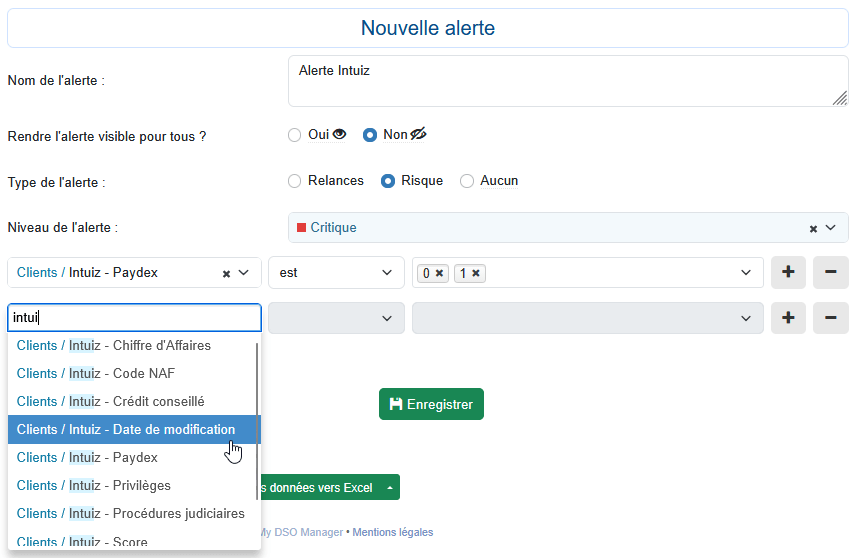
Task: Select Clients / Intuiz - Score option
Action: click(134, 540)
